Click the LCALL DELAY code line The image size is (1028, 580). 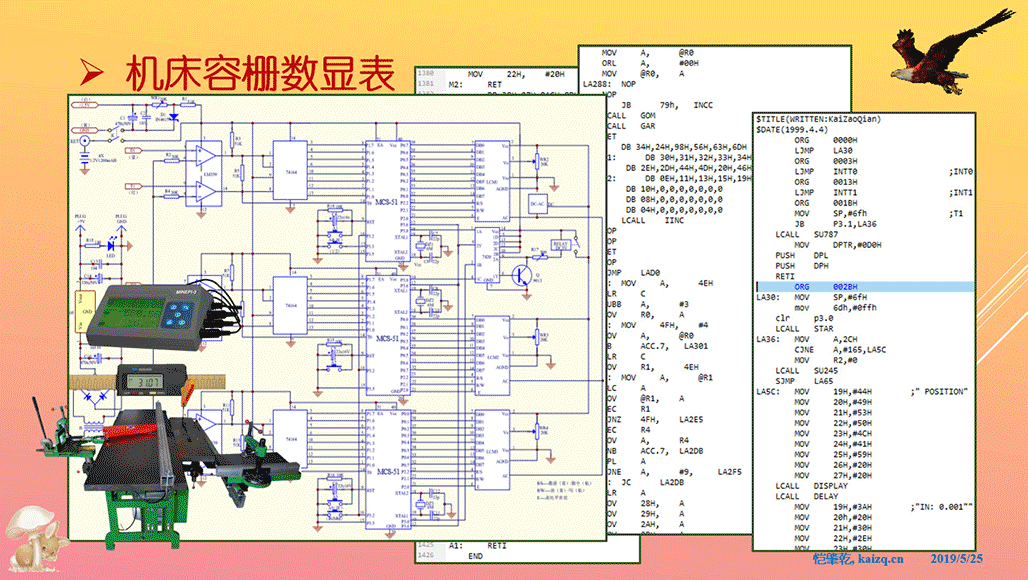[x=806, y=497]
